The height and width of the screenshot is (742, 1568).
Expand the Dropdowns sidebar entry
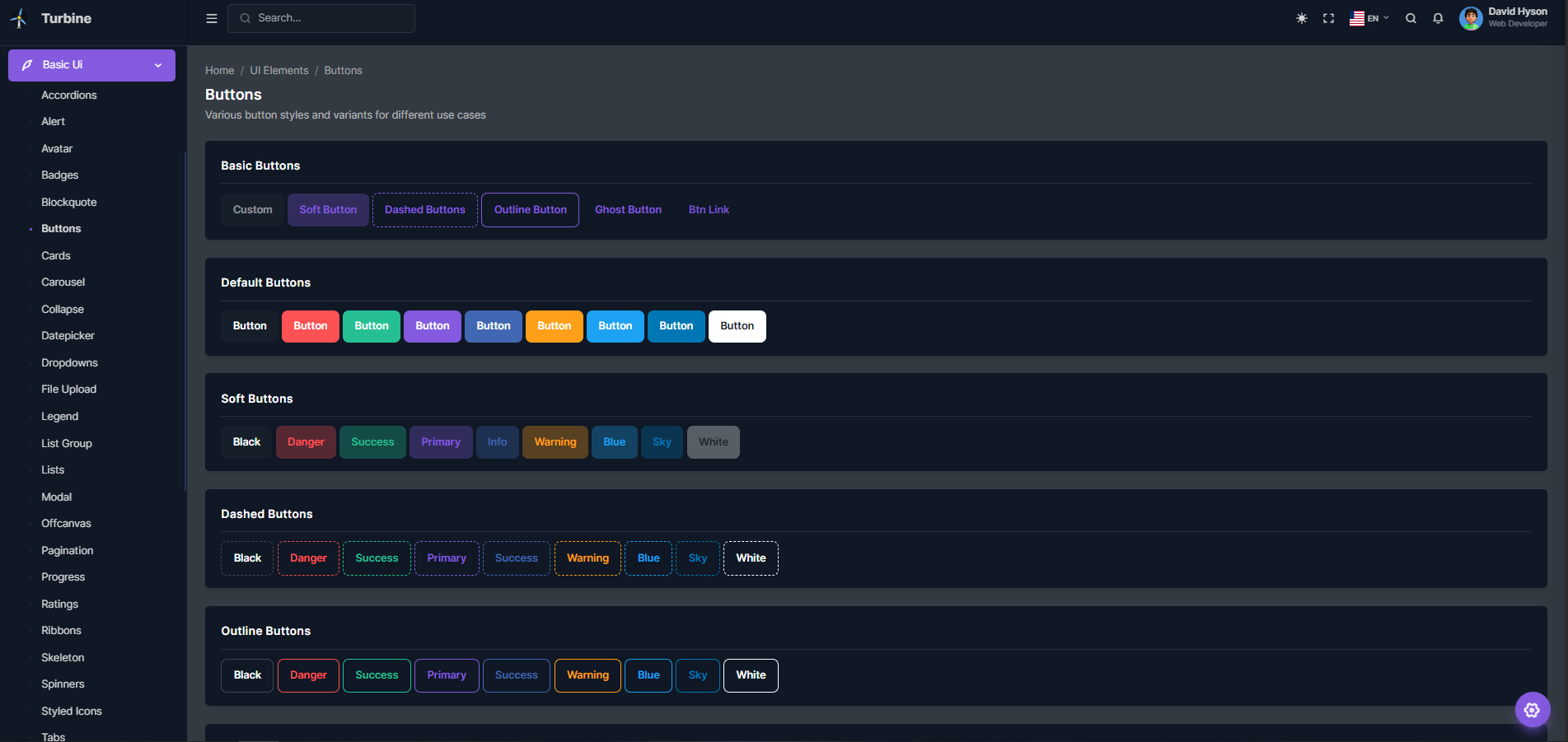(x=69, y=362)
